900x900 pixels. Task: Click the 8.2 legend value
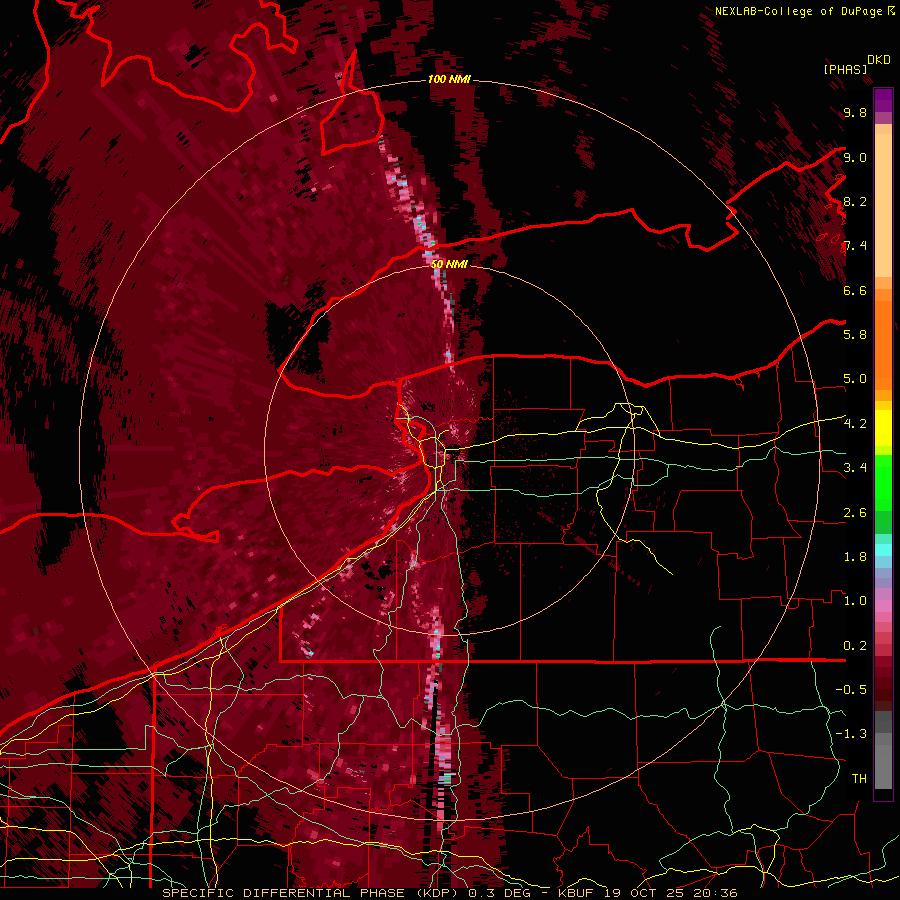(855, 201)
